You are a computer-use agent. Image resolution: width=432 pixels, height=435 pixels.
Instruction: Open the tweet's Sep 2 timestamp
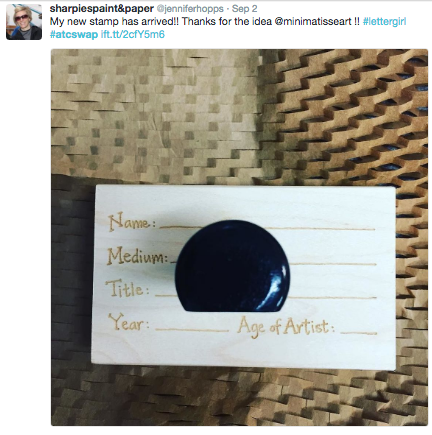point(245,9)
